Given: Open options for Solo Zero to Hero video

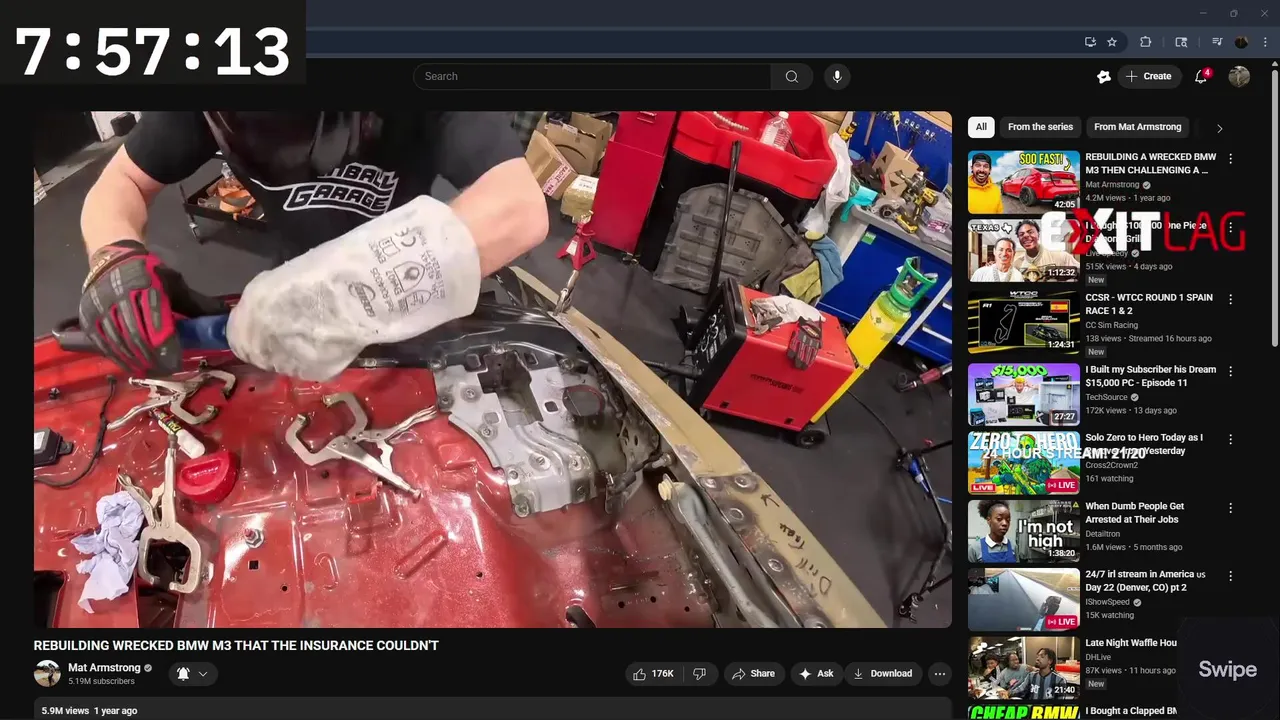Looking at the screenshot, I should (x=1230, y=439).
